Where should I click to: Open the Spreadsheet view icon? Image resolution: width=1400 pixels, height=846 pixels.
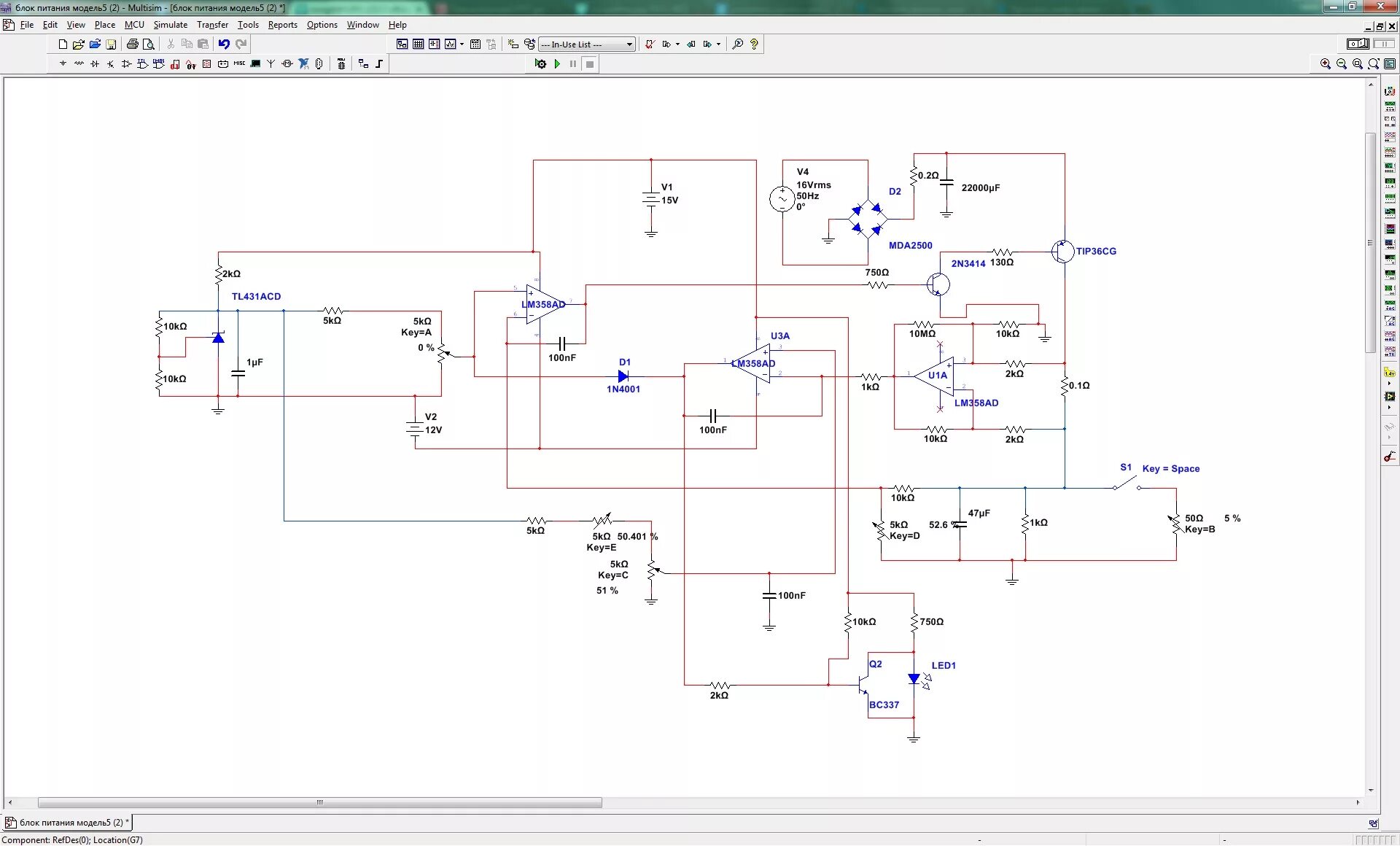418,44
